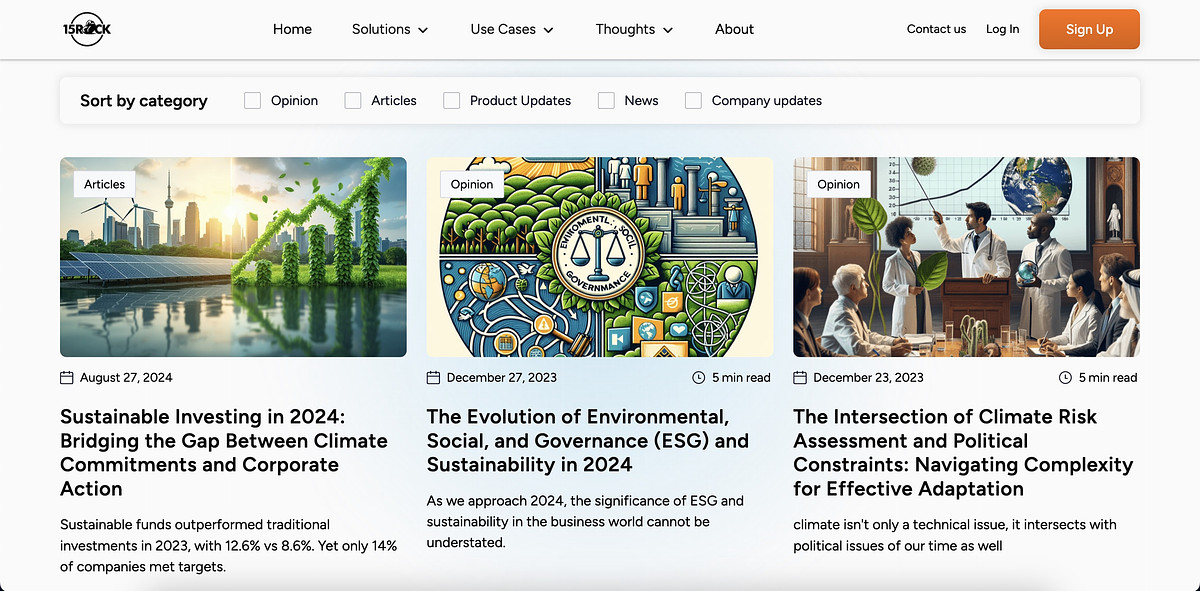Click clock icon on the ESG article
1200x591 pixels.
pos(698,378)
